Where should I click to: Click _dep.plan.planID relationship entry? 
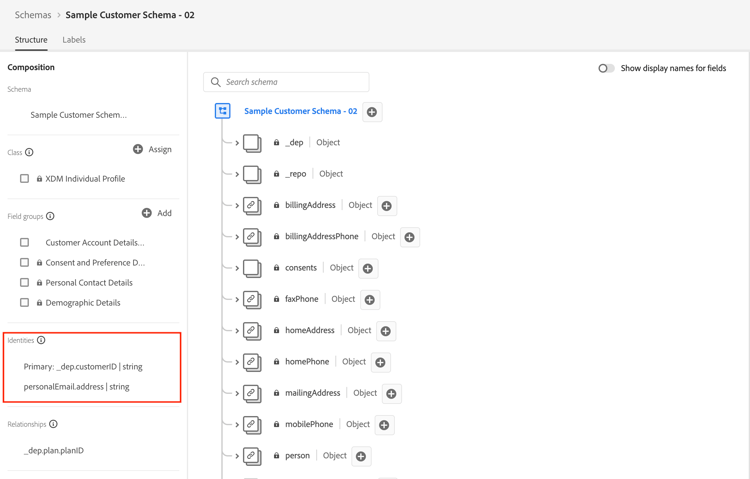54,450
